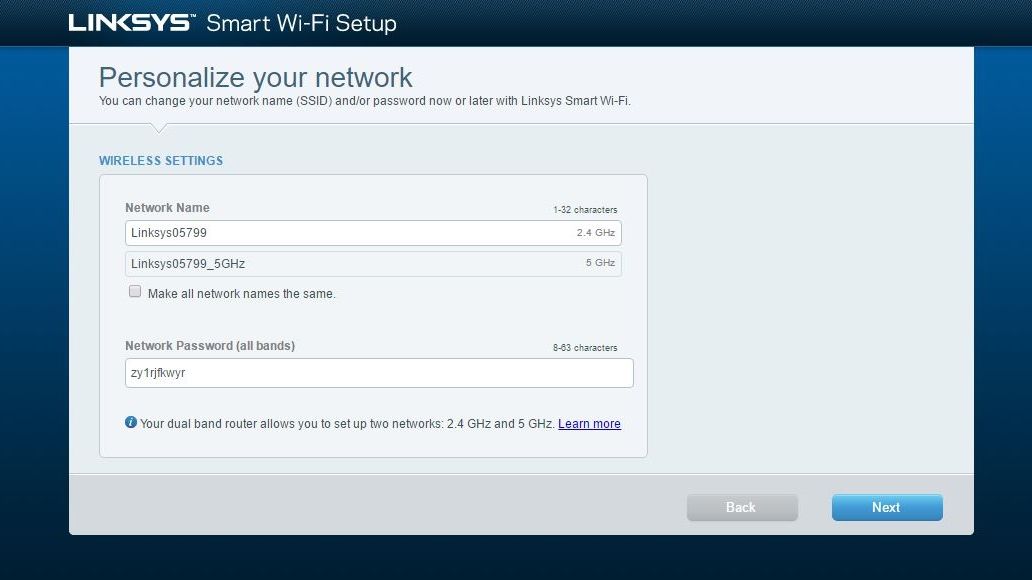Click the 'Network Password (all bands)' label
The image size is (1032, 580).
point(210,346)
